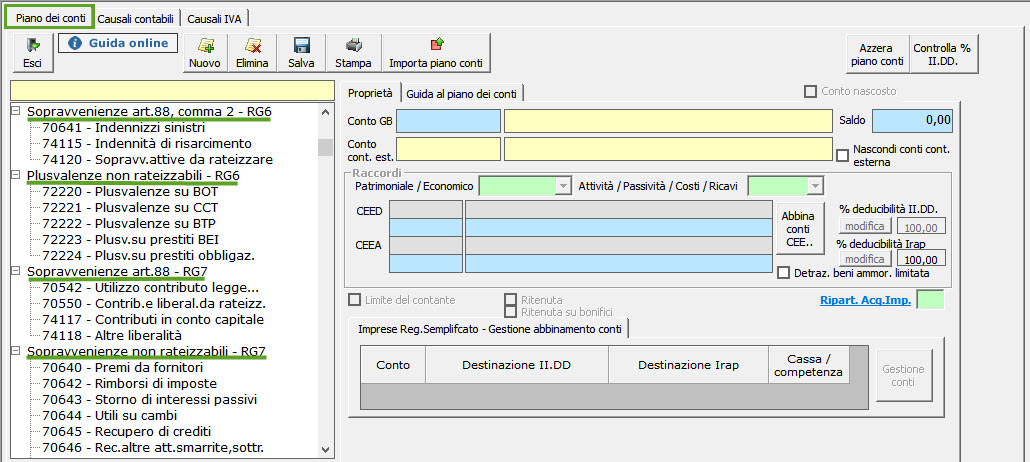
Task: Select 72220 - Plusvalenze su BOT
Action: pos(130,192)
